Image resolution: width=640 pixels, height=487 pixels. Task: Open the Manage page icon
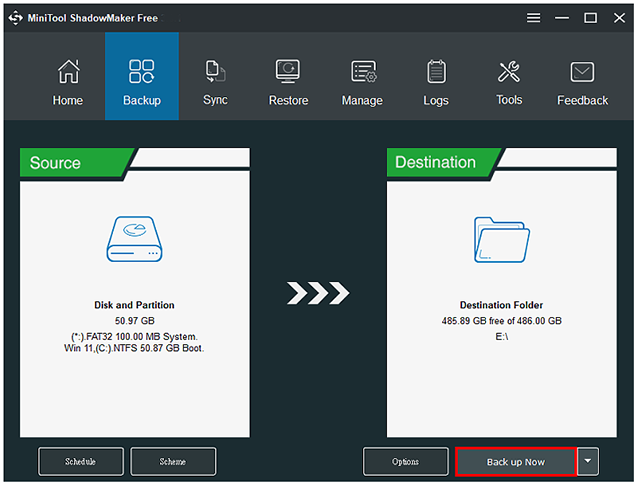tap(362, 71)
